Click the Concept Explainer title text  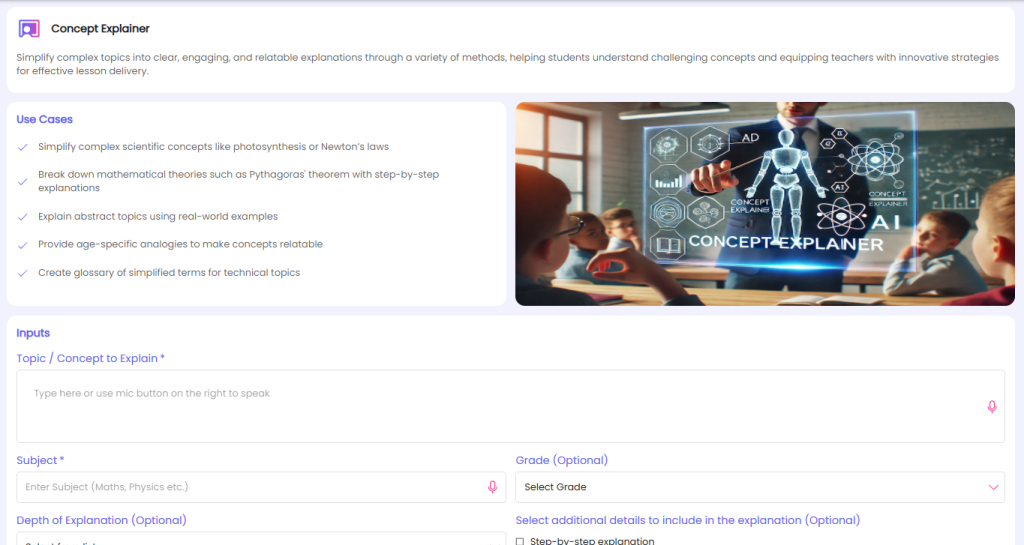pyautogui.click(x=100, y=29)
